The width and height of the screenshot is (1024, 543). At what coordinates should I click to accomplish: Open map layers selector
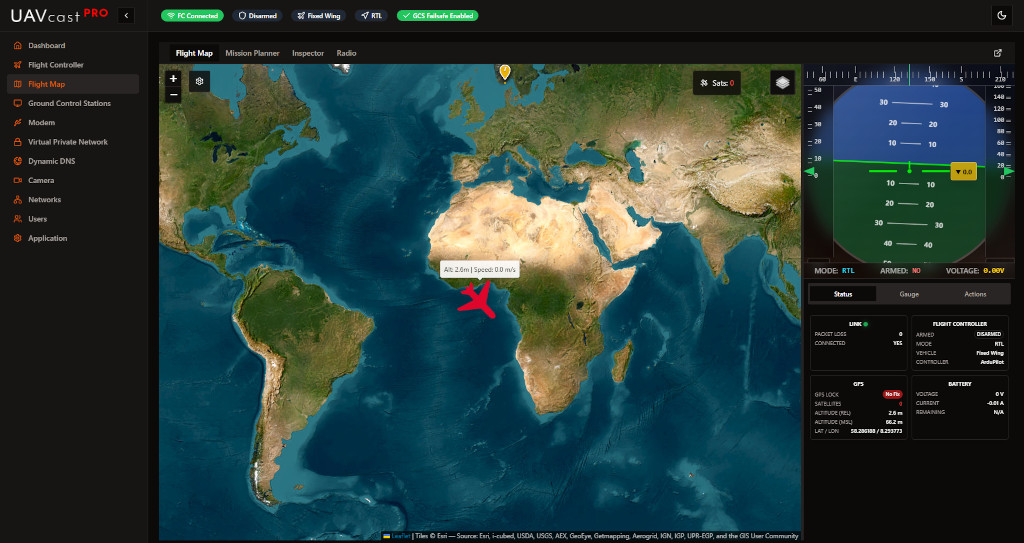click(782, 82)
